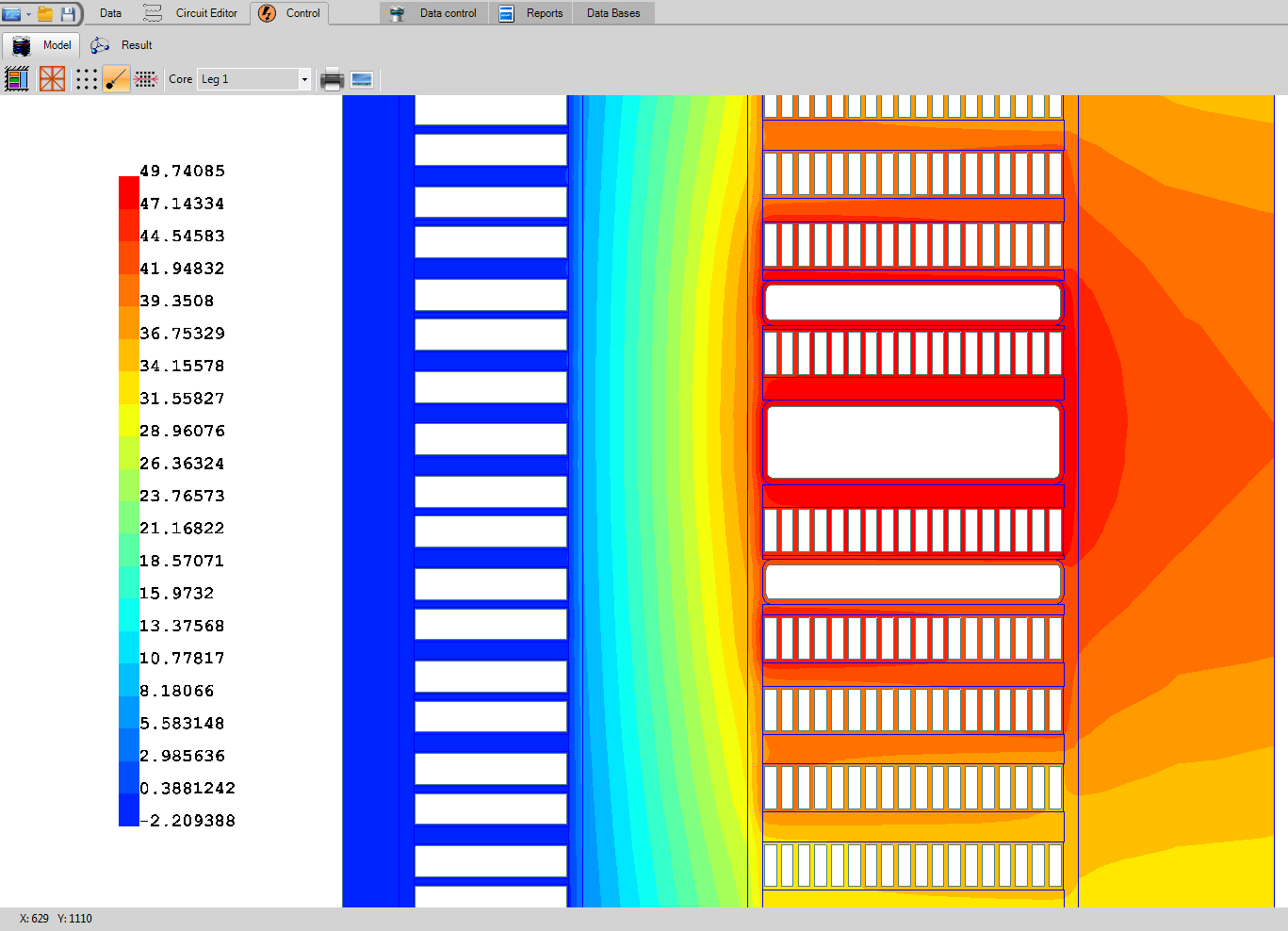Click the colored winding model view icon
The width and height of the screenshot is (1288, 931).
pos(17,79)
